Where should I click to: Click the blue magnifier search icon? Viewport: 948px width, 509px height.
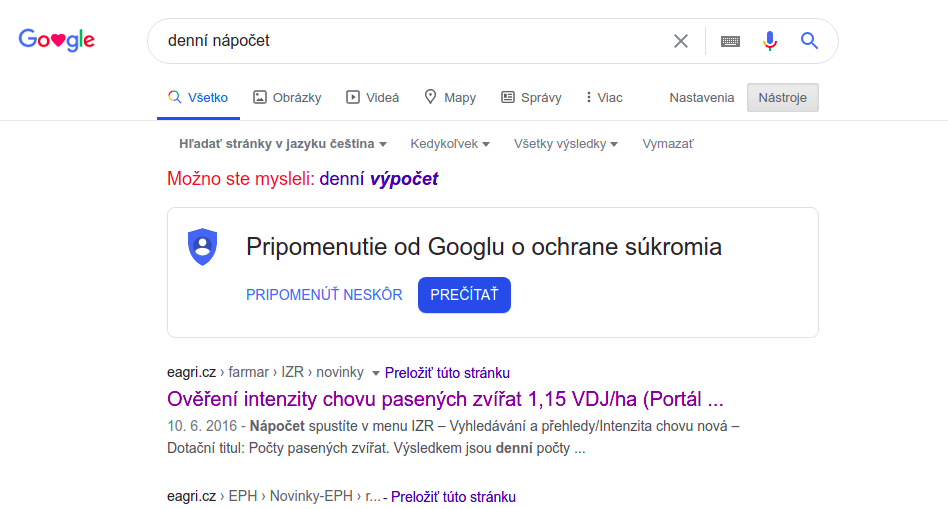810,41
